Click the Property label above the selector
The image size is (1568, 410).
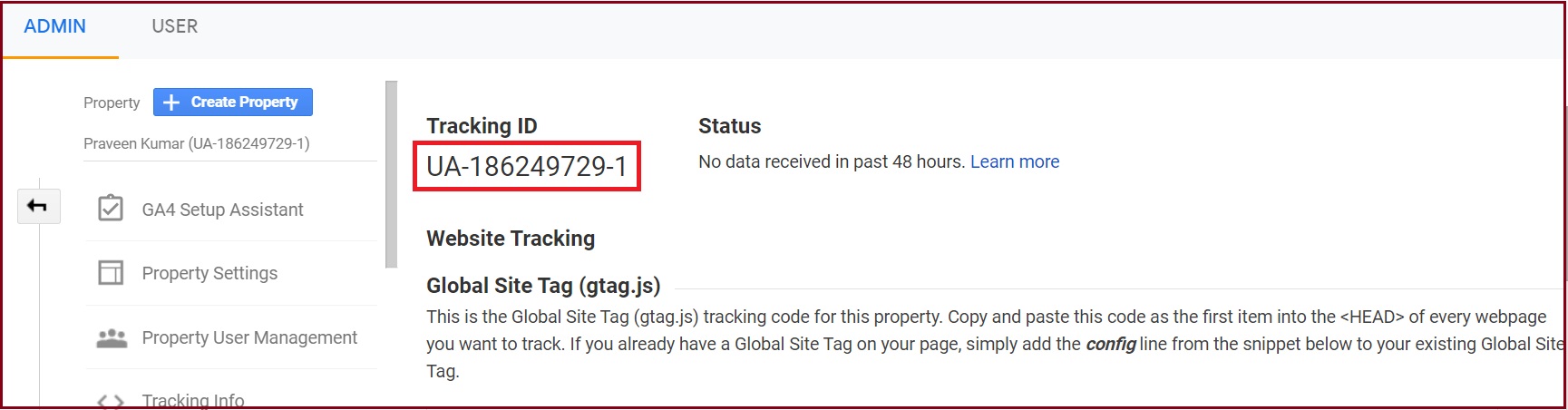point(112,102)
